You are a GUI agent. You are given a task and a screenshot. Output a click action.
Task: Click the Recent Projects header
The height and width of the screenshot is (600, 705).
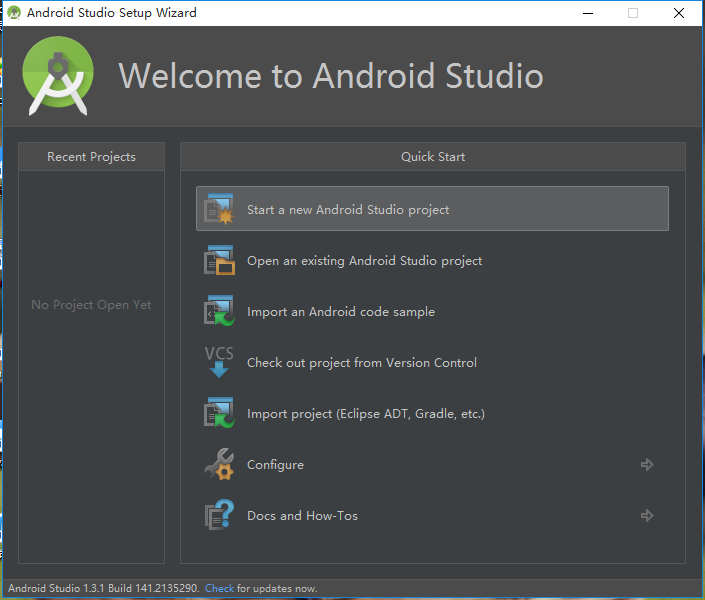91,157
